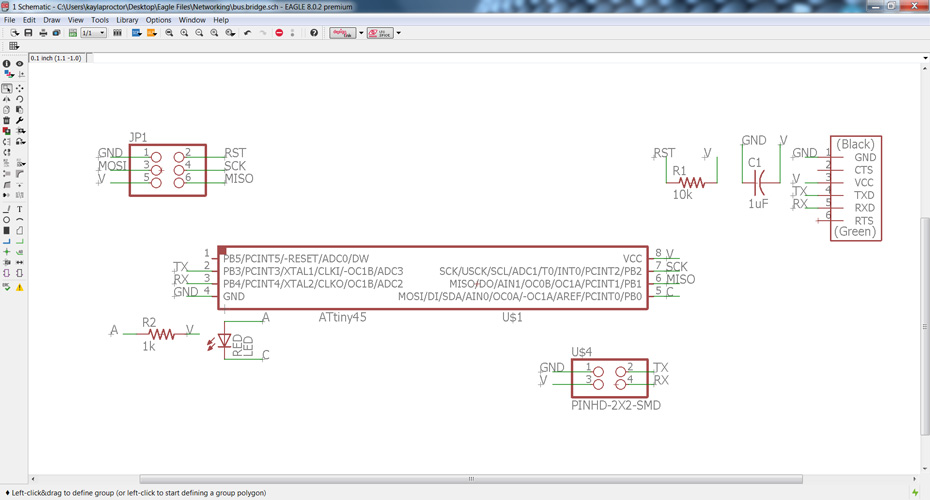Open the ULP run dropdown icon
Screen dimensions: 930x500
[152, 33]
